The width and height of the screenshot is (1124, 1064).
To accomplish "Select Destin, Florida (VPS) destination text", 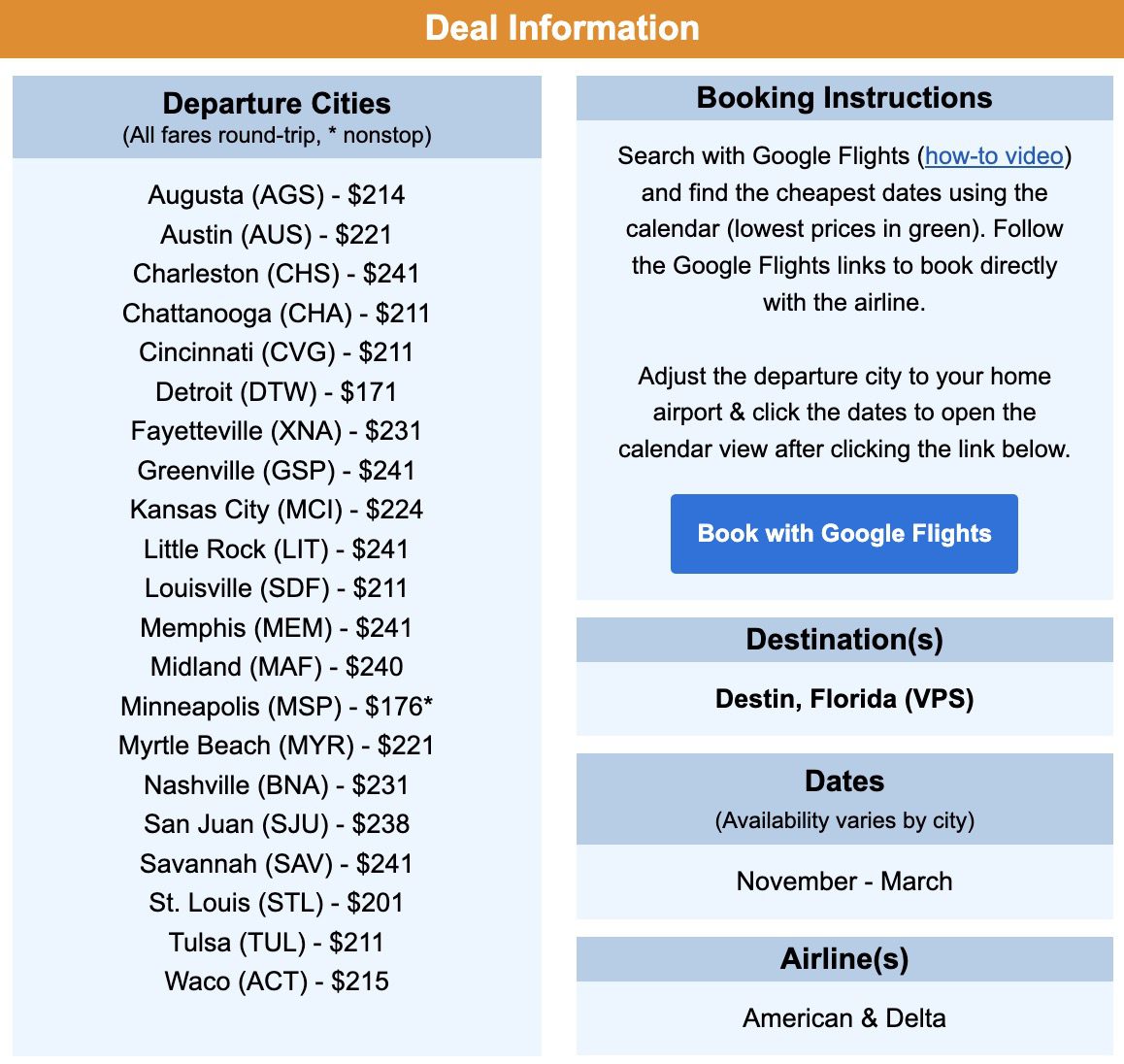I will [843, 698].
